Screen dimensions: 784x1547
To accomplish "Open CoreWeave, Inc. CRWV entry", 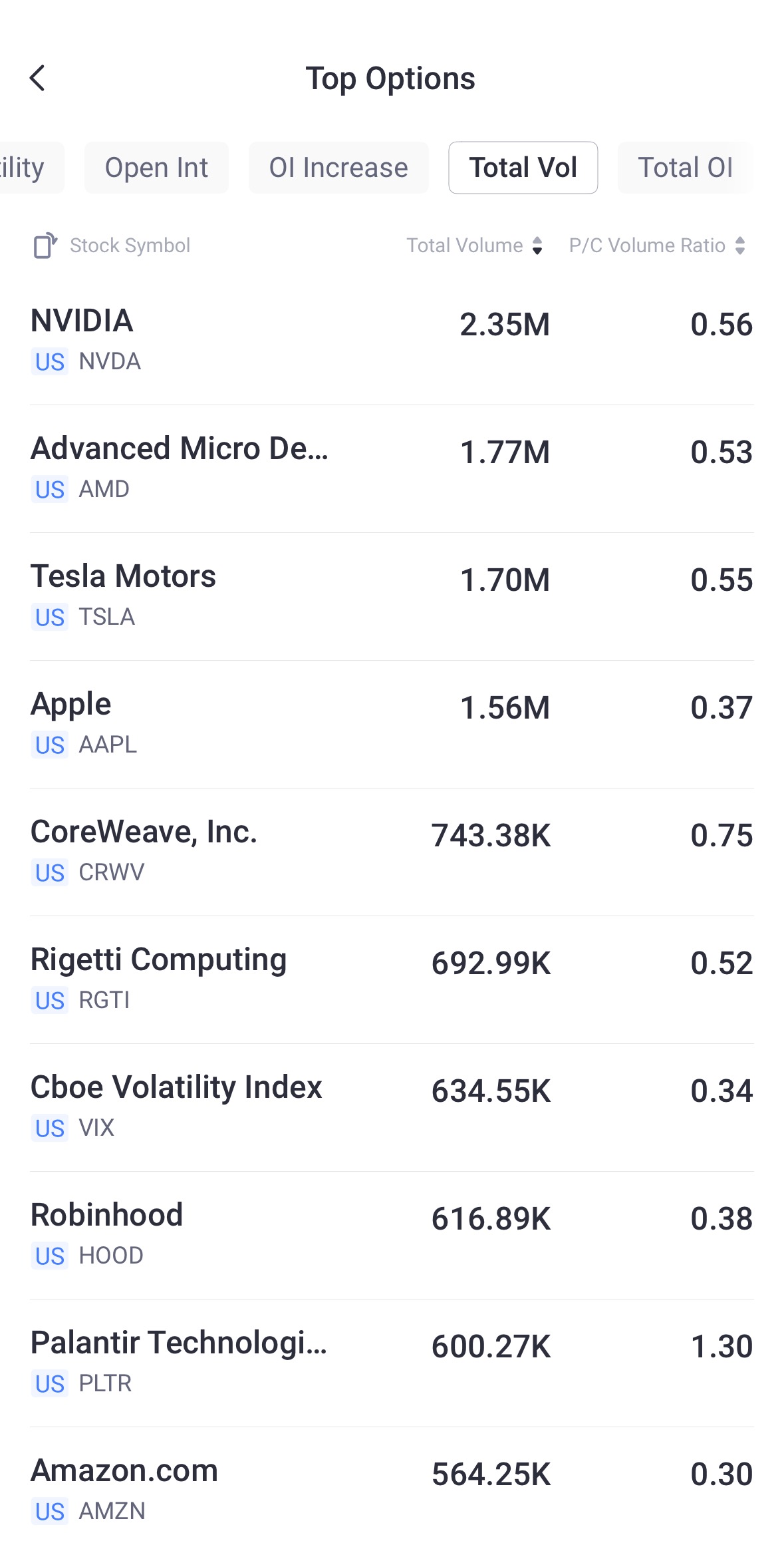I will pyautogui.click(x=392, y=851).
